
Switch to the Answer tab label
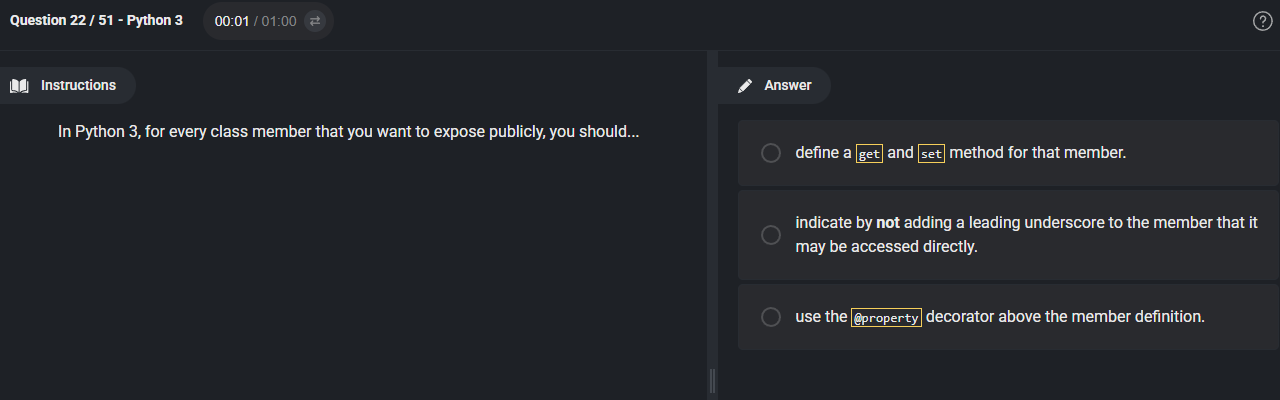788,86
